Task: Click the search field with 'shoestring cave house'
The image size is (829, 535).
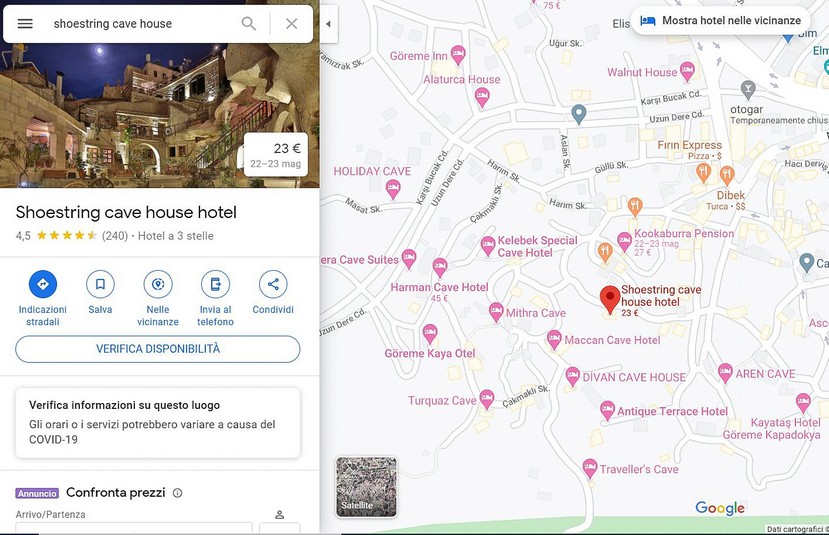Action: click(x=143, y=24)
